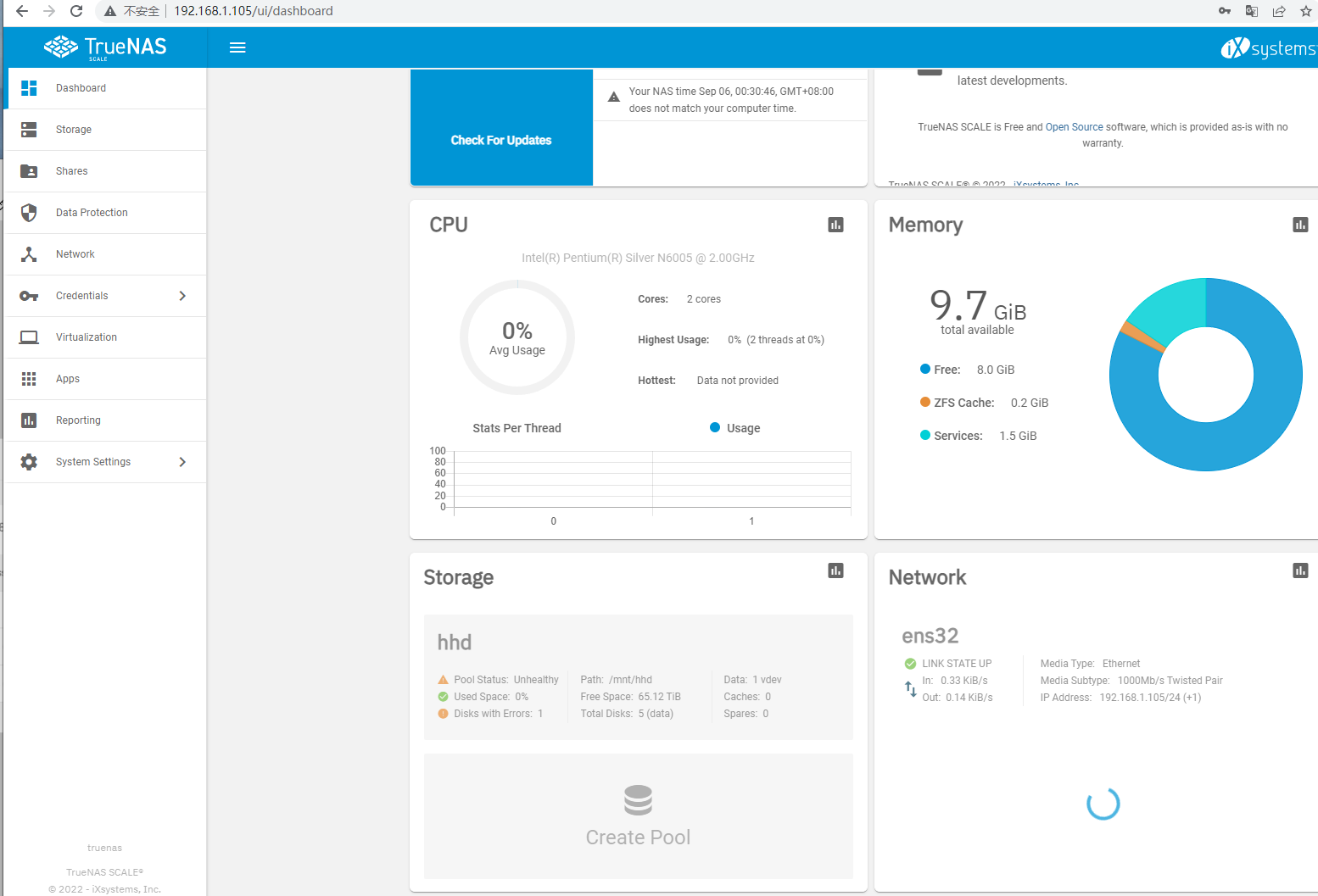Image resolution: width=1318 pixels, height=896 pixels.
Task: Click the browser reload button
Action: click(76, 11)
